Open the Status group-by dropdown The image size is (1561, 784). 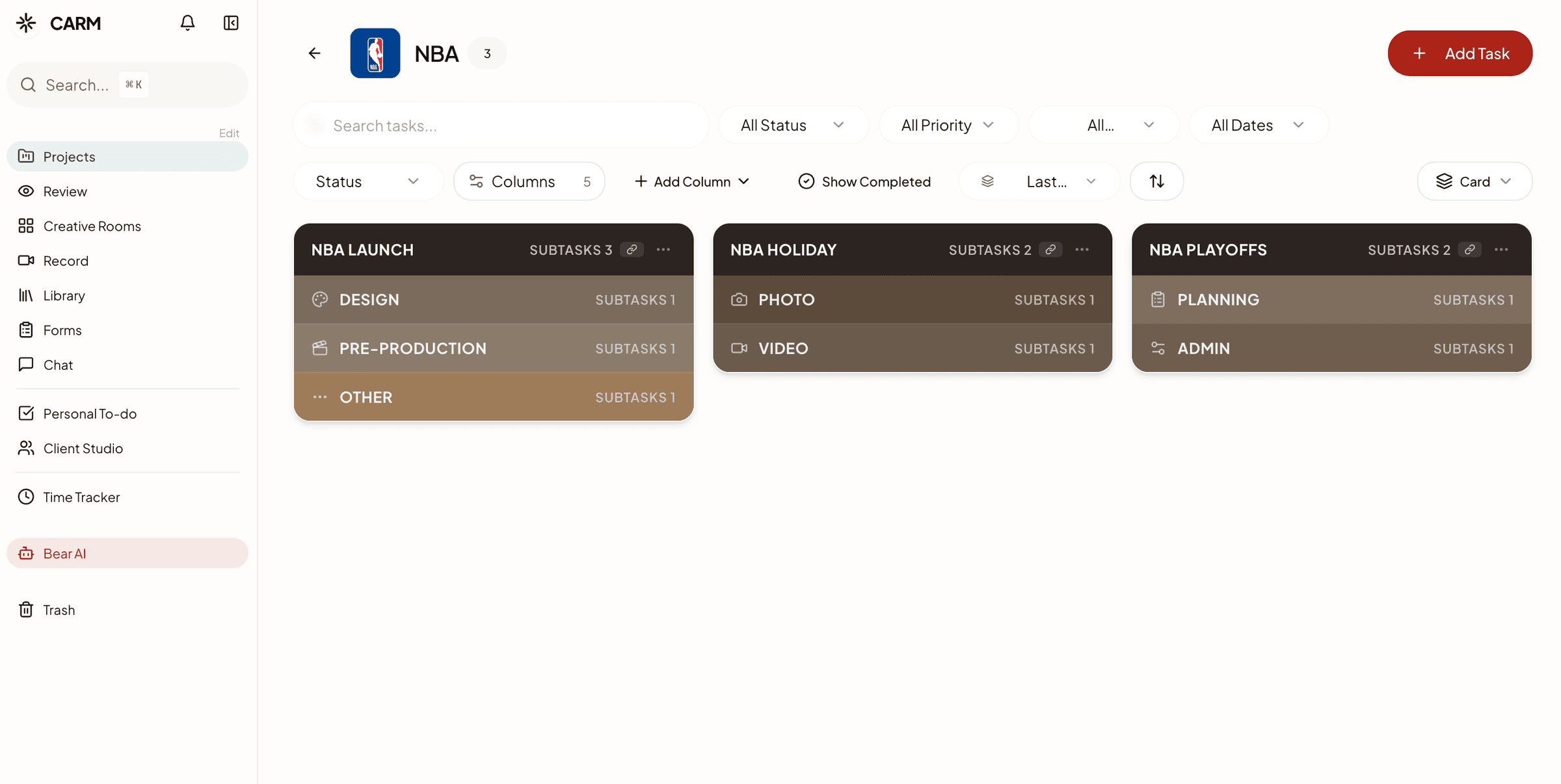368,181
